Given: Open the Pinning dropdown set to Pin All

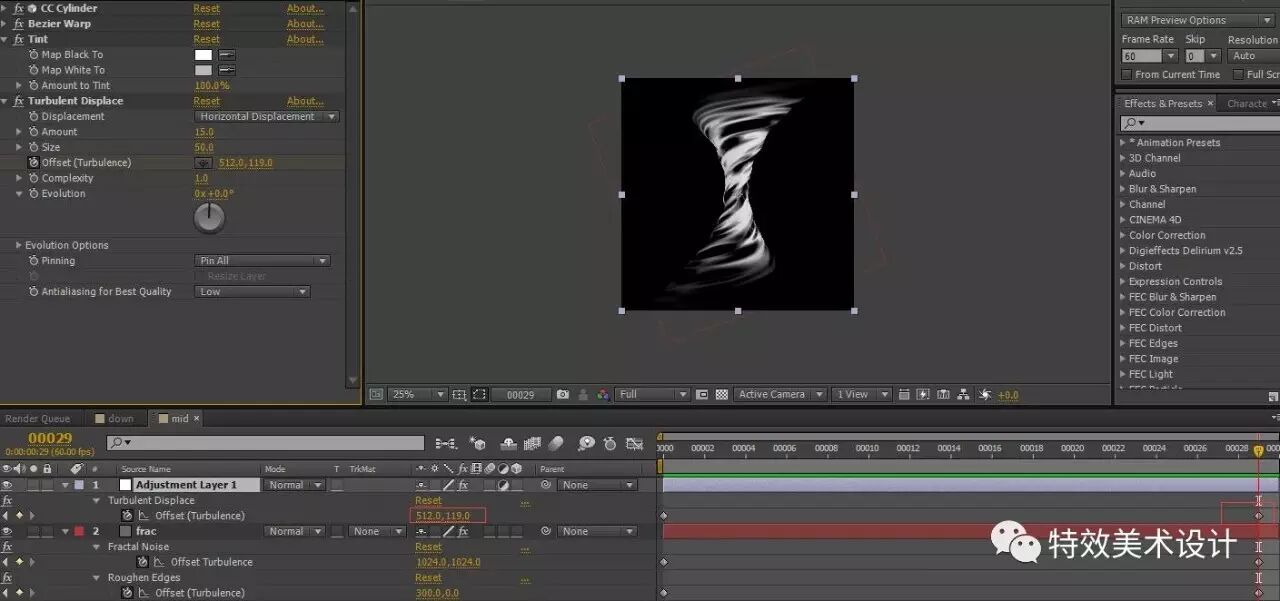Looking at the screenshot, I should pyautogui.click(x=262, y=260).
